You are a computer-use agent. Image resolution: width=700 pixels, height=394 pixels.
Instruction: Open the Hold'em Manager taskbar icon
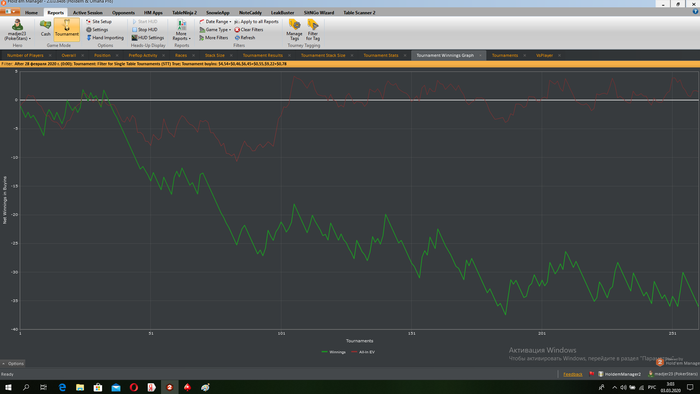click(169, 387)
